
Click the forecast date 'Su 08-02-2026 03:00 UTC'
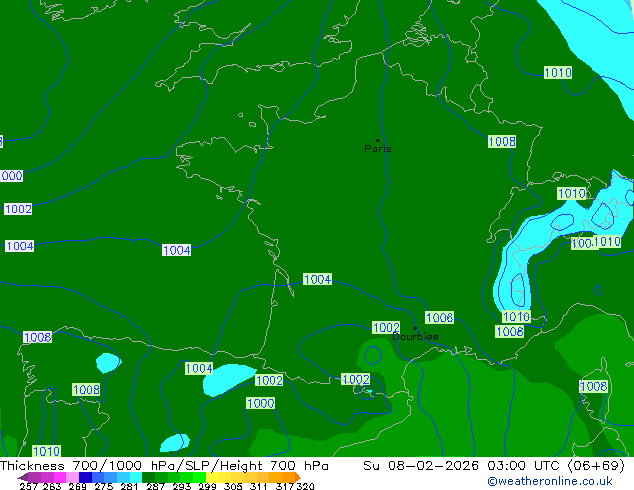[463, 466]
